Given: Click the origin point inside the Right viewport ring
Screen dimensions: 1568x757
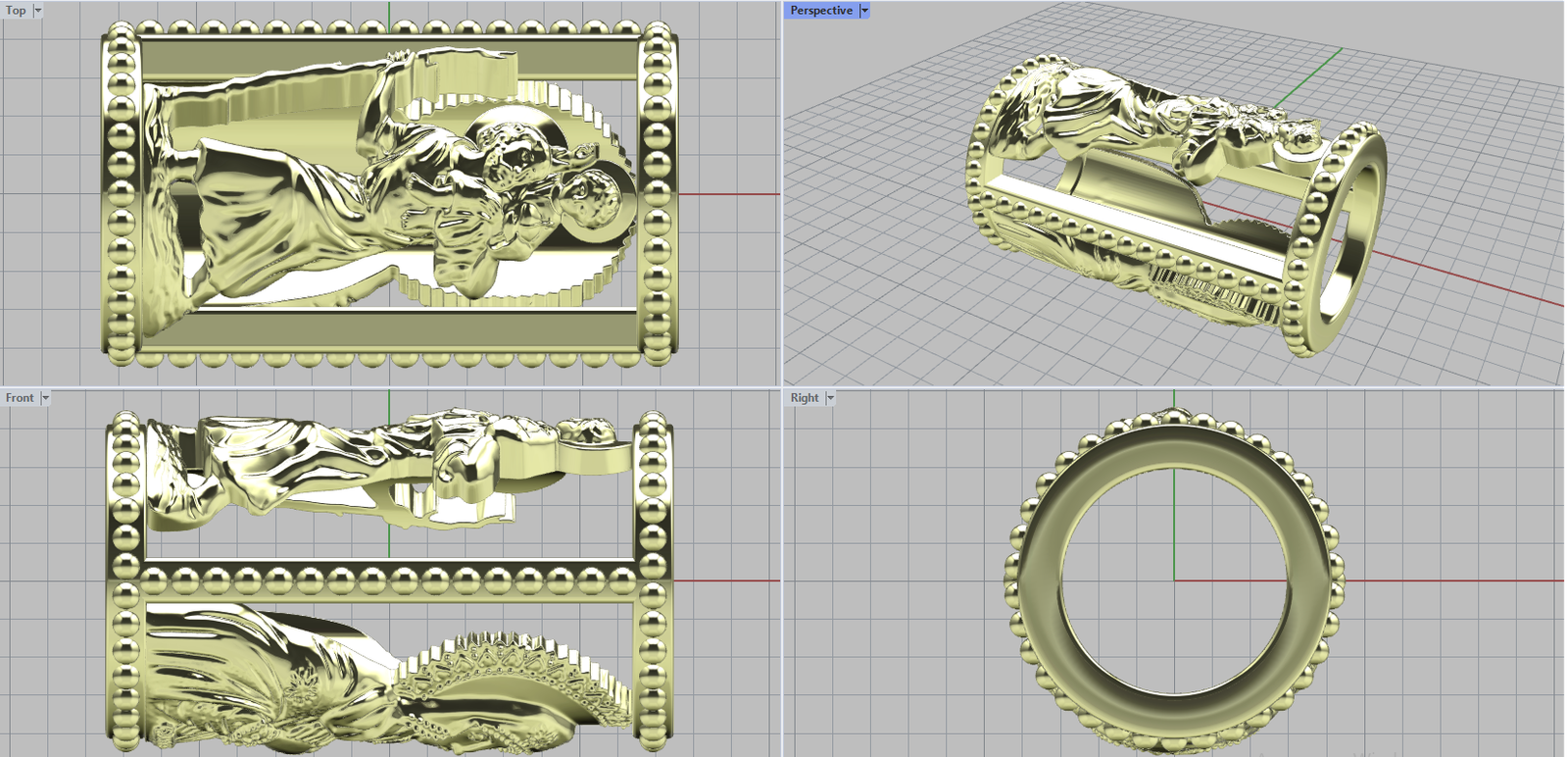Looking at the screenshot, I should tap(1174, 580).
